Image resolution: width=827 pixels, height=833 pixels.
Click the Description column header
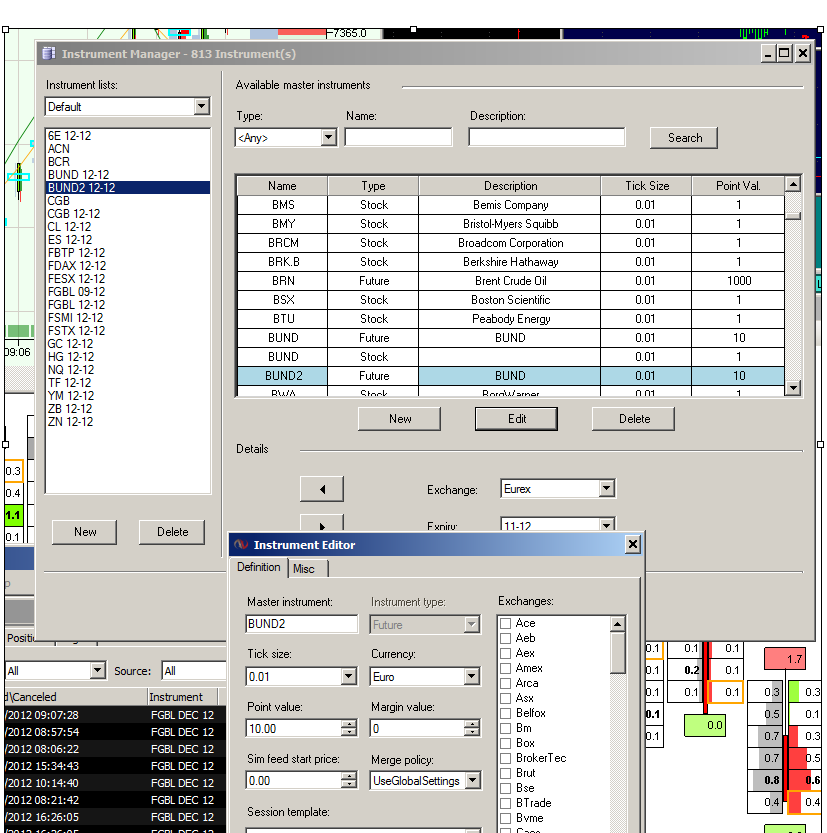510,186
